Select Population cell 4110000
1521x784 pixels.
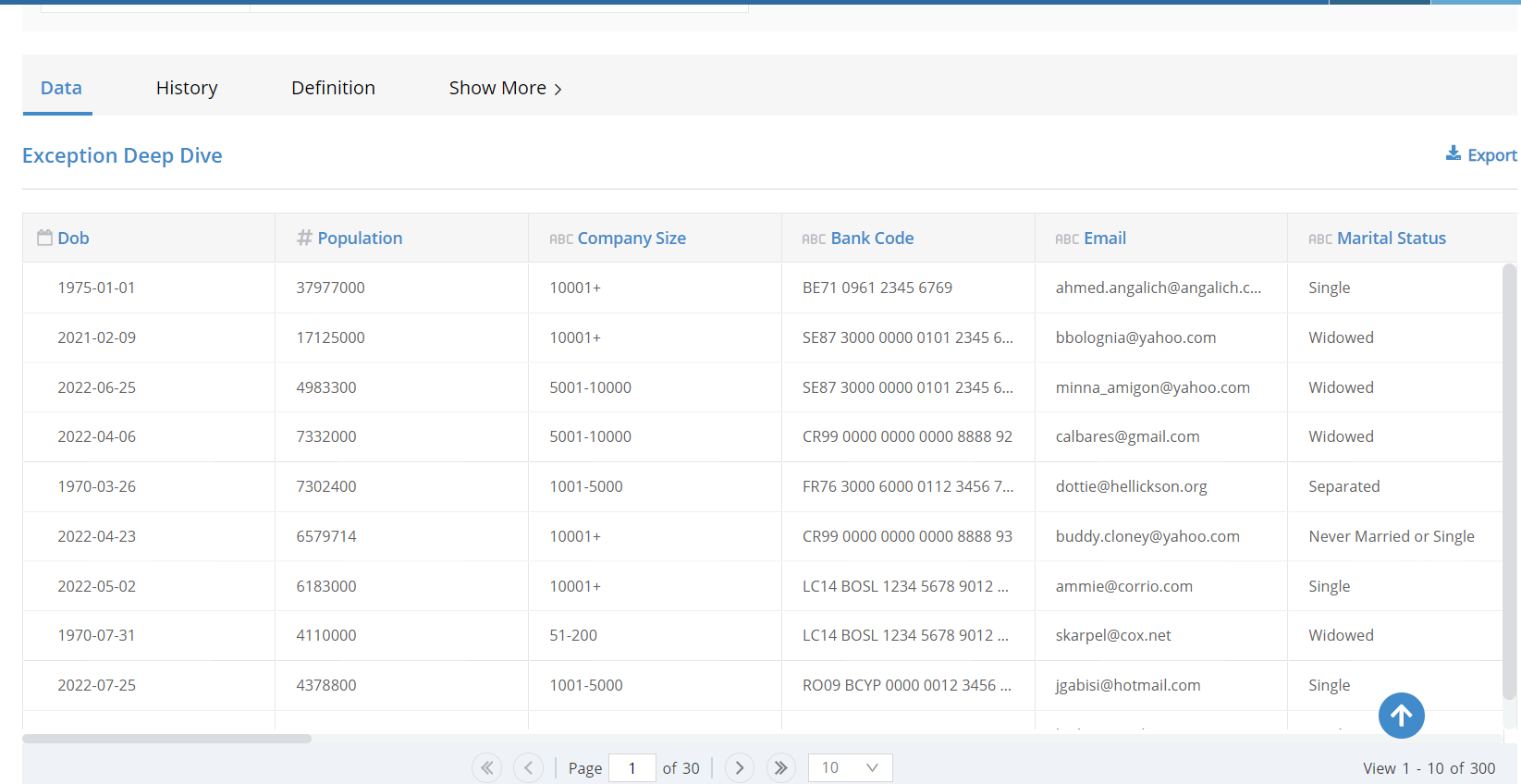pos(325,635)
